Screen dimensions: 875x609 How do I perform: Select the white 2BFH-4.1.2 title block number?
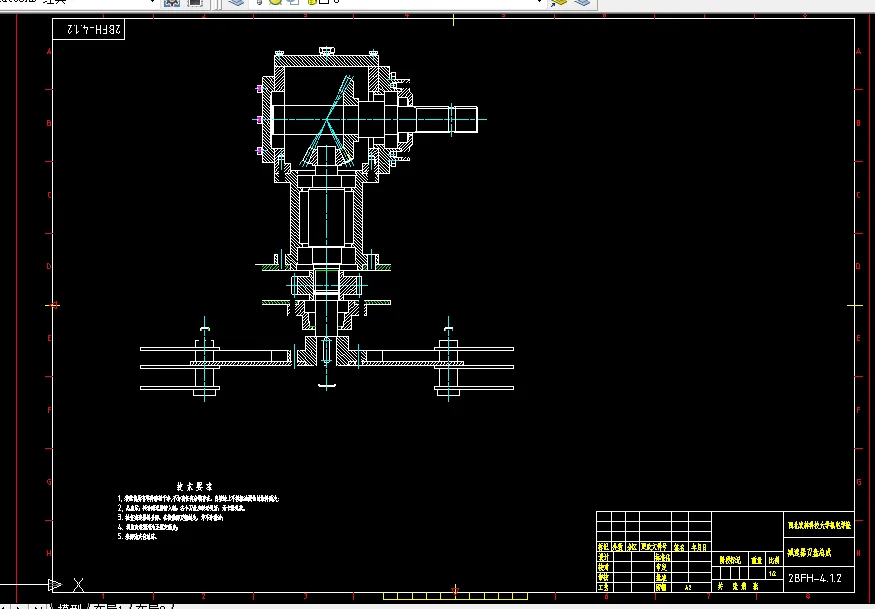pos(815,578)
